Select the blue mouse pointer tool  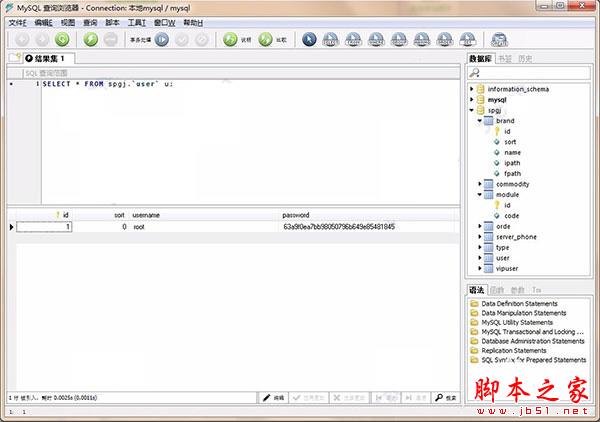point(309,39)
